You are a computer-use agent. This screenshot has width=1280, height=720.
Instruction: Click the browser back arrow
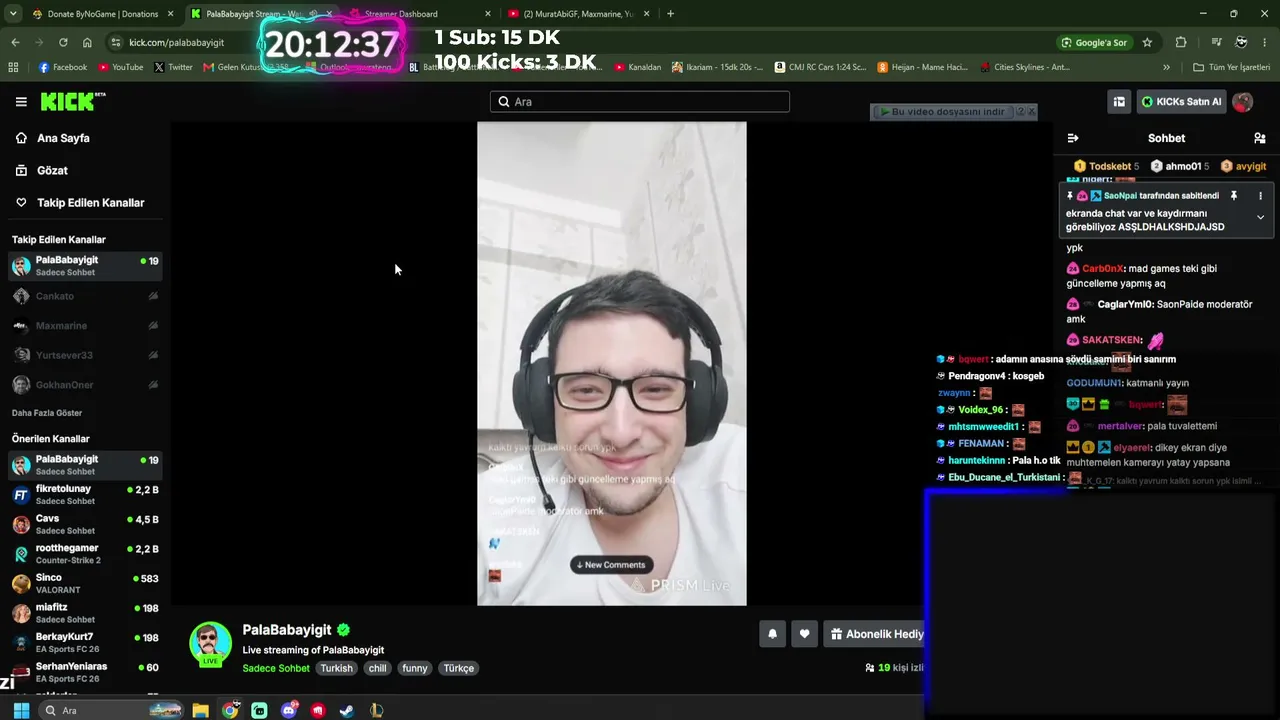(15, 42)
